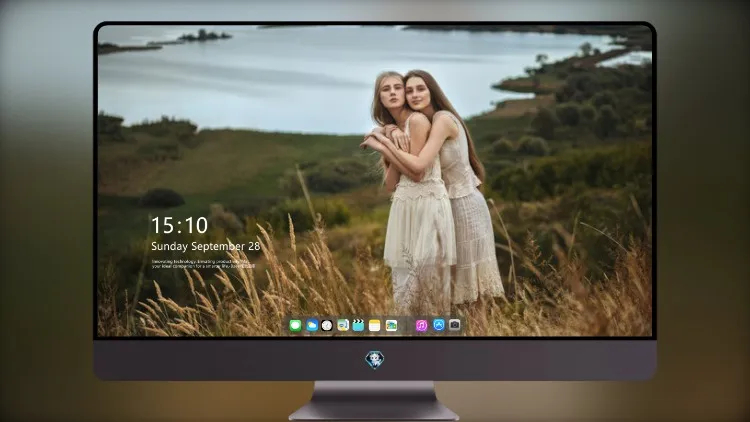The image size is (750, 422).
Task: Click the Sunday September 28 date
Action: [x=206, y=246]
